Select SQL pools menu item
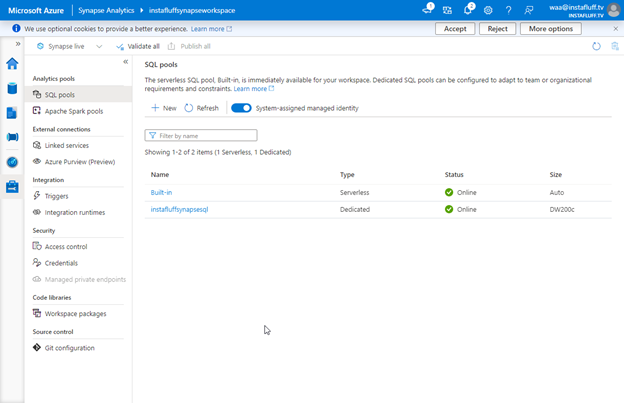This screenshot has height=403, width=624. click(x=78, y=95)
